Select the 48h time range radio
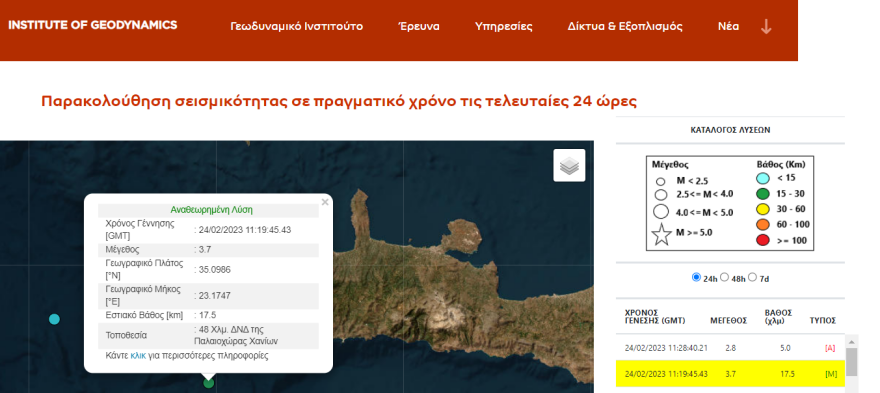This screenshot has height=393, width=880. pos(725,277)
